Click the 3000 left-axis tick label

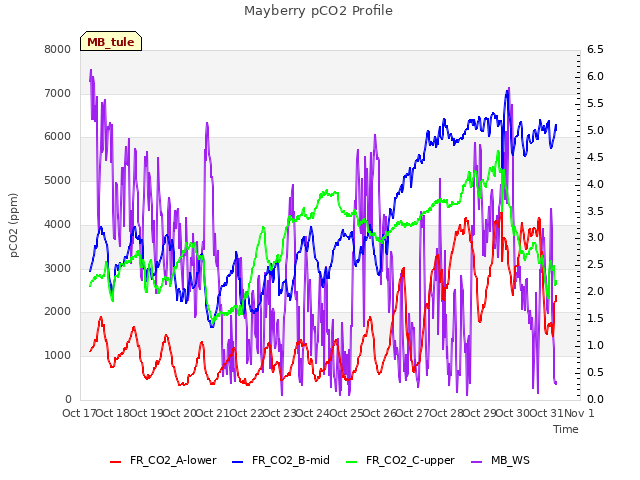click(58, 268)
